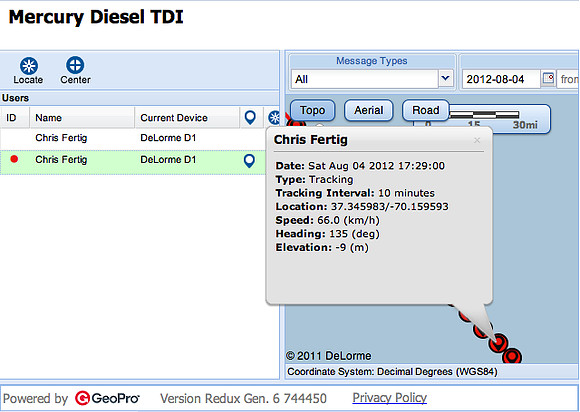Switch map to Road view

(426, 110)
